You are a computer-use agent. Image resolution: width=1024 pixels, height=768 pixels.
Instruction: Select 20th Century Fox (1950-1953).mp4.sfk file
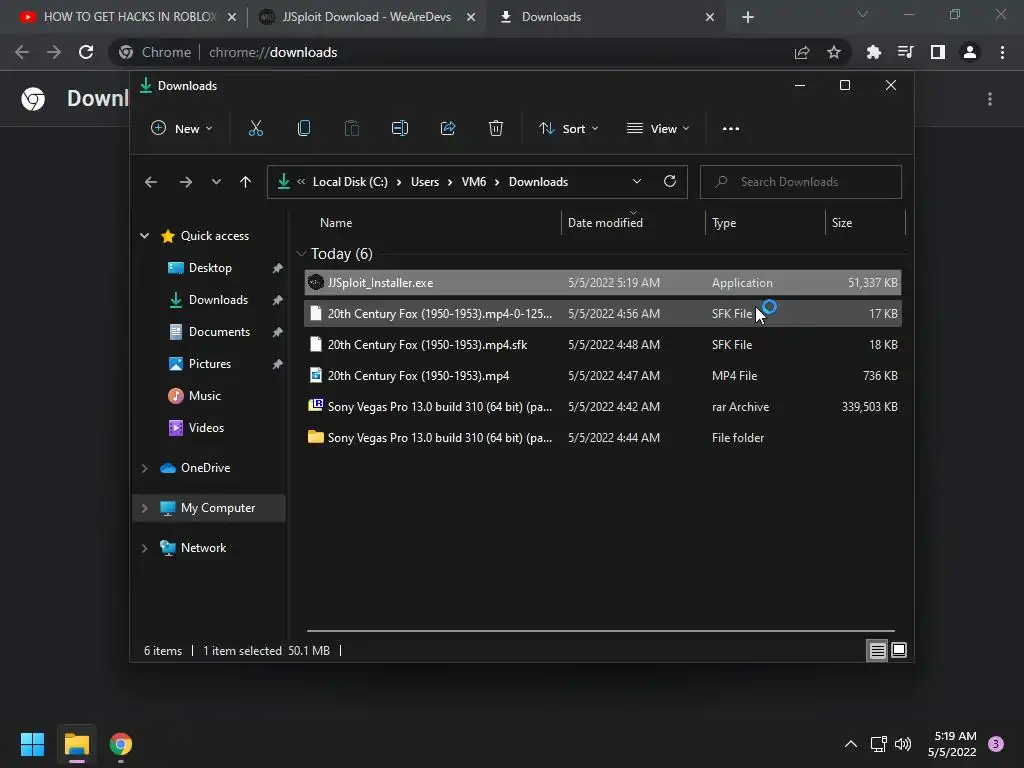(603, 345)
